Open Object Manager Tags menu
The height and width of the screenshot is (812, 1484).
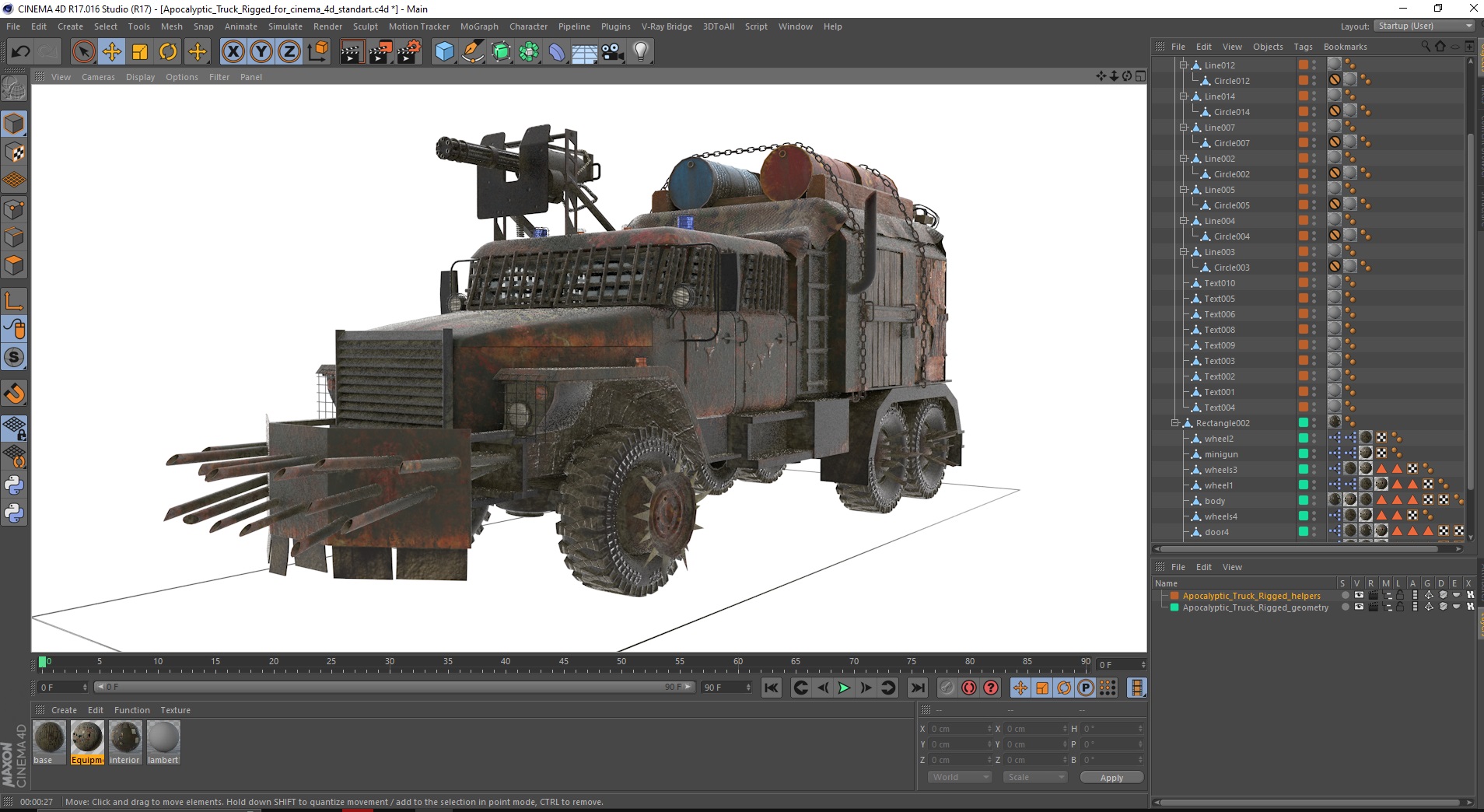coord(1304,47)
